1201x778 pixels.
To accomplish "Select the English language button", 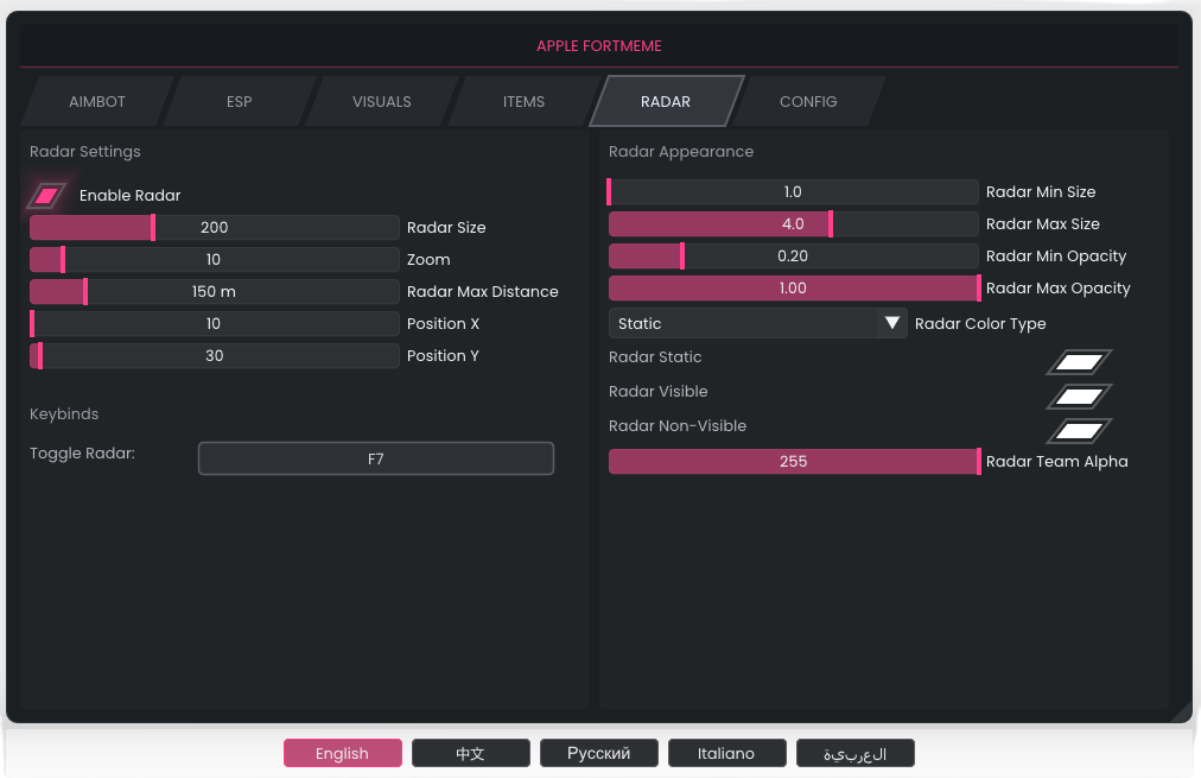I will click(x=342, y=753).
